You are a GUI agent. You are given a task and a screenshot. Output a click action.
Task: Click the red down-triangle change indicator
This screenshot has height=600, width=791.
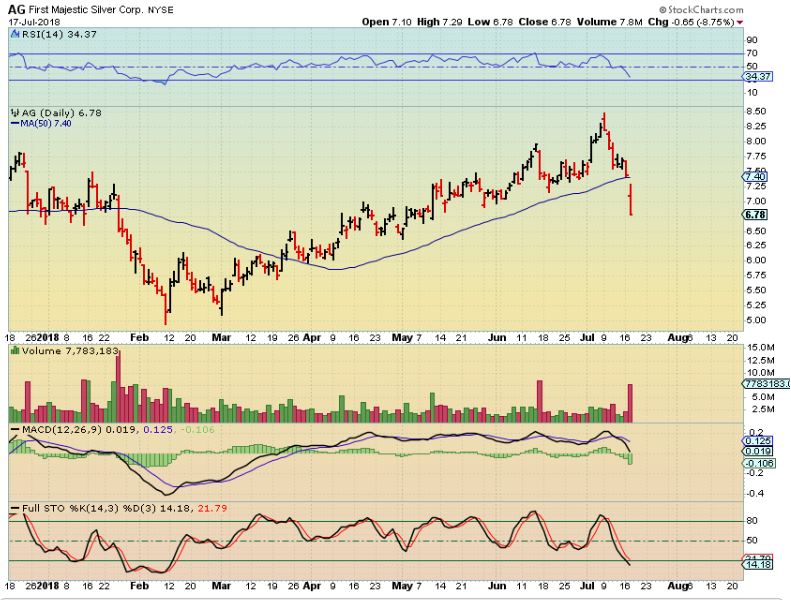tap(740, 23)
